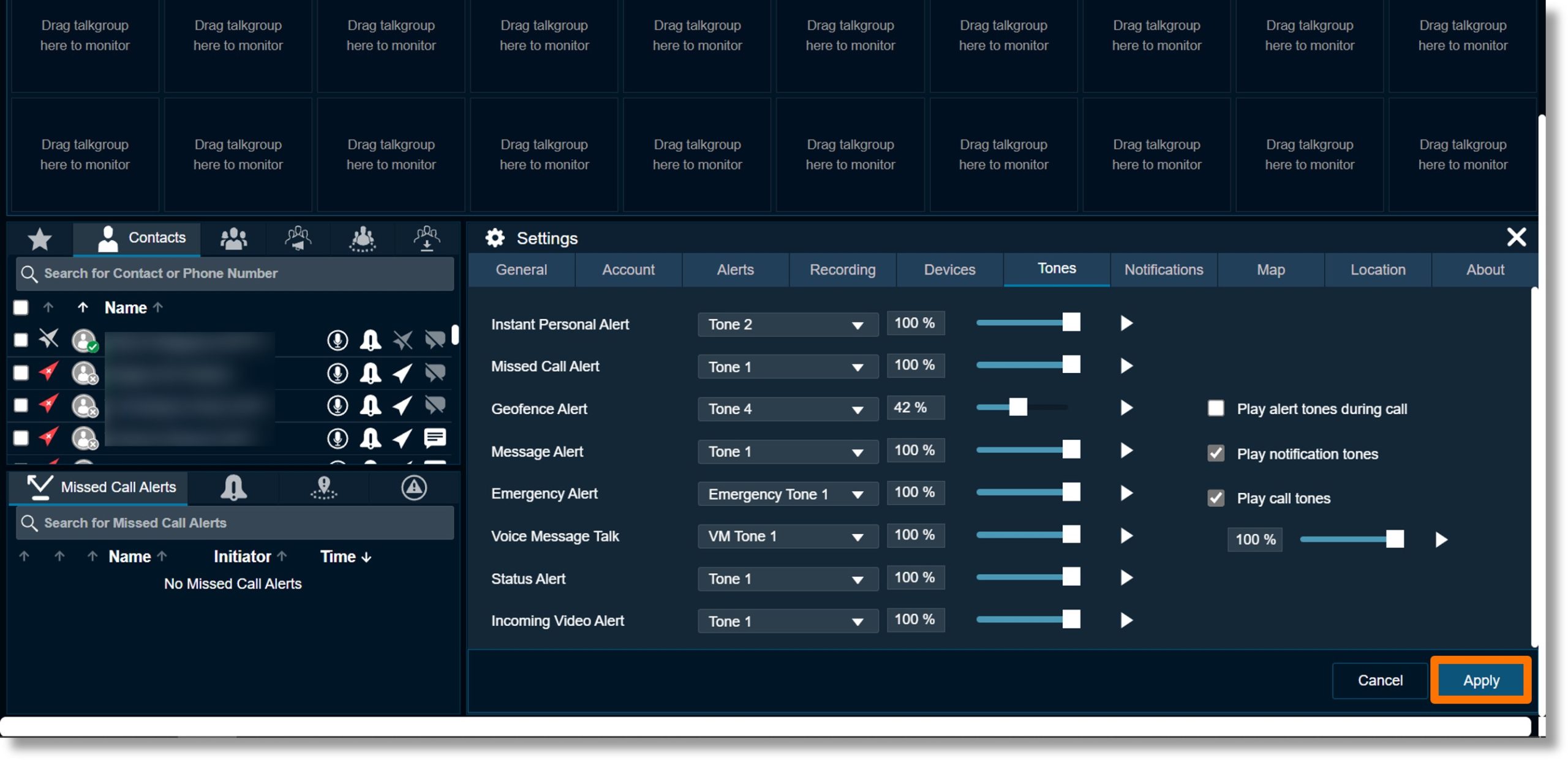Check the select-all contacts checkbox
This screenshot has height=760, width=1568.
21,307
